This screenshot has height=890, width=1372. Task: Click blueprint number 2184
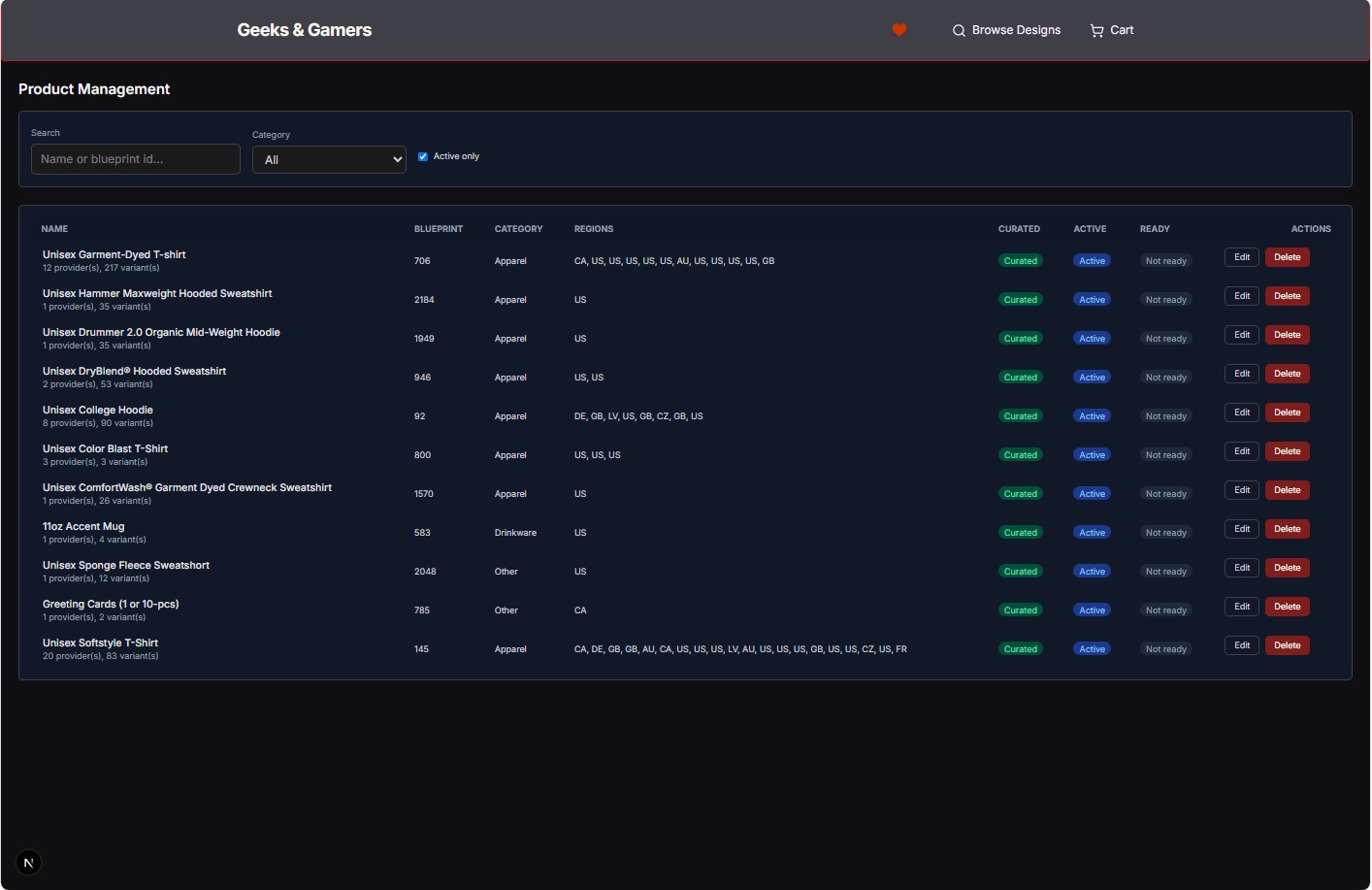(424, 300)
